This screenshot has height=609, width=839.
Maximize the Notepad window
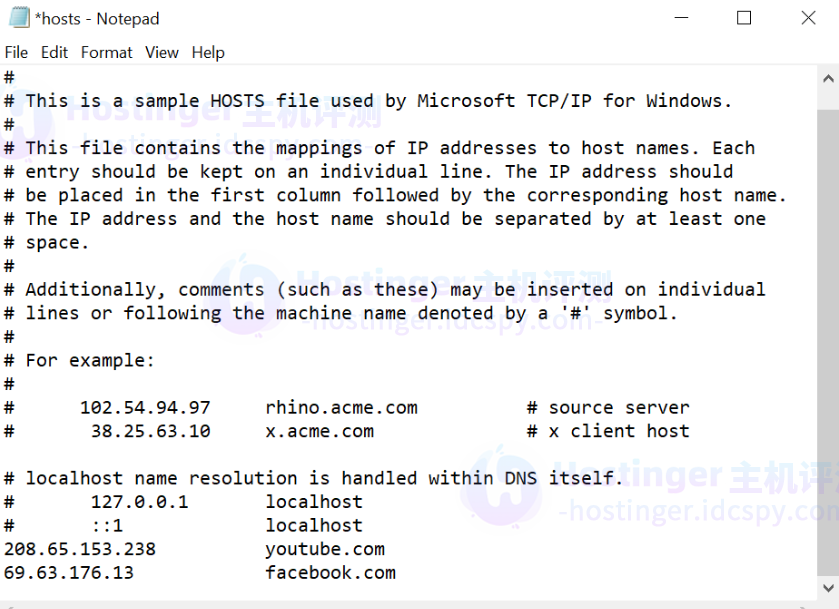[744, 18]
